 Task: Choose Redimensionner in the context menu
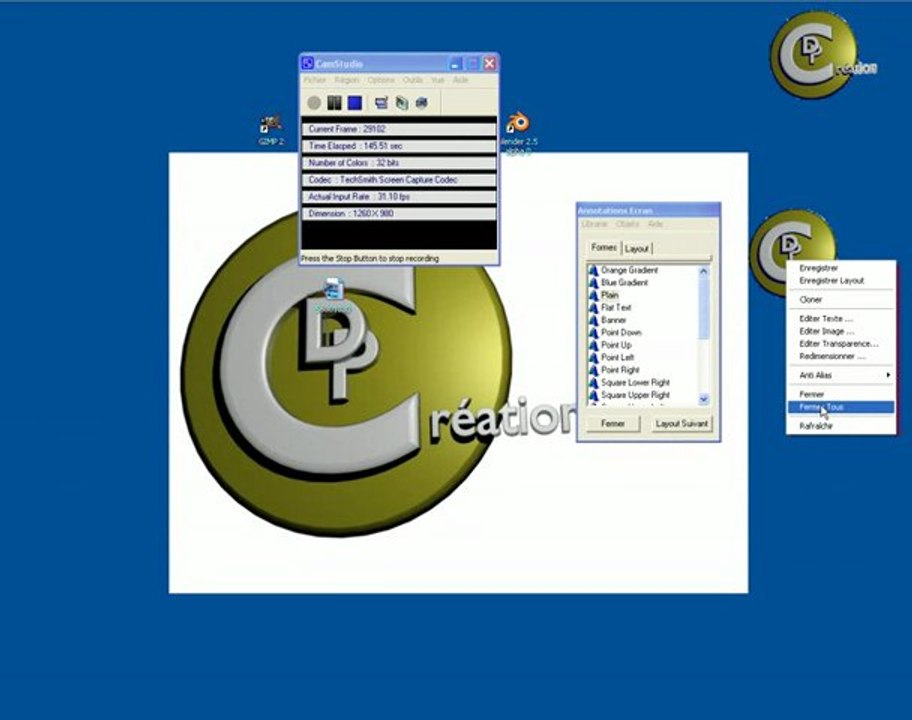(841, 357)
